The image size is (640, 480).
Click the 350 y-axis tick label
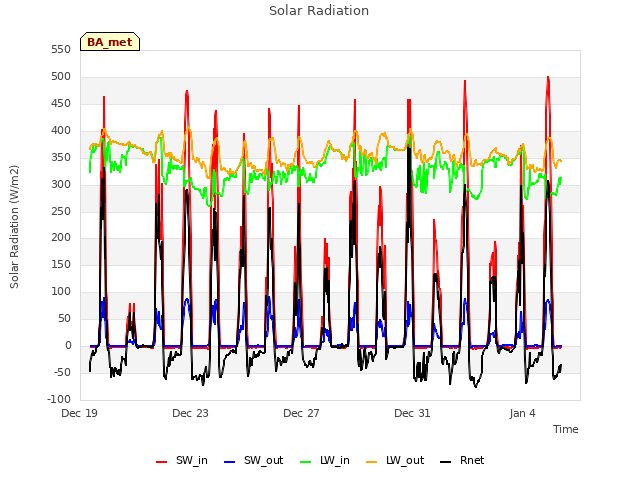pyautogui.click(x=61, y=157)
